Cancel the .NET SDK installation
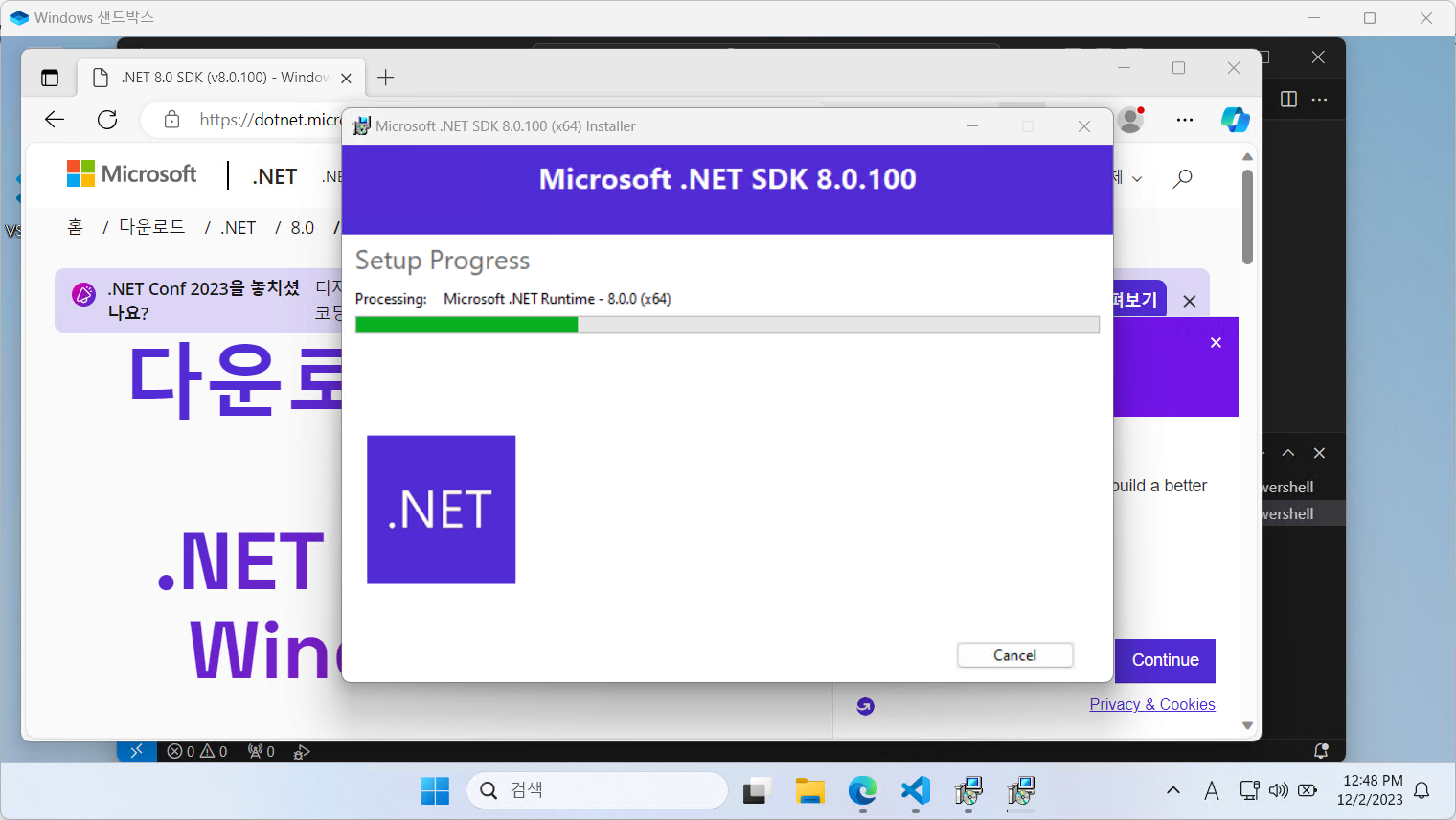1456x820 pixels. pyautogui.click(x=1014, y=655)
